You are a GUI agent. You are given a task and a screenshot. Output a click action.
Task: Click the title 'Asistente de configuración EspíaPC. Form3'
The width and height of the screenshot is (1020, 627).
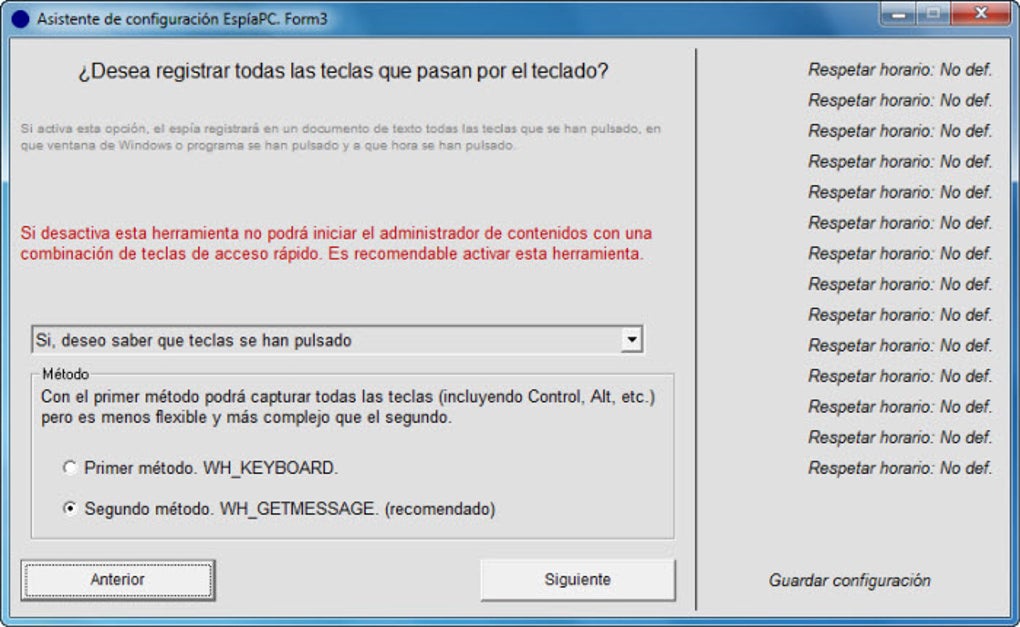[182, 19]
